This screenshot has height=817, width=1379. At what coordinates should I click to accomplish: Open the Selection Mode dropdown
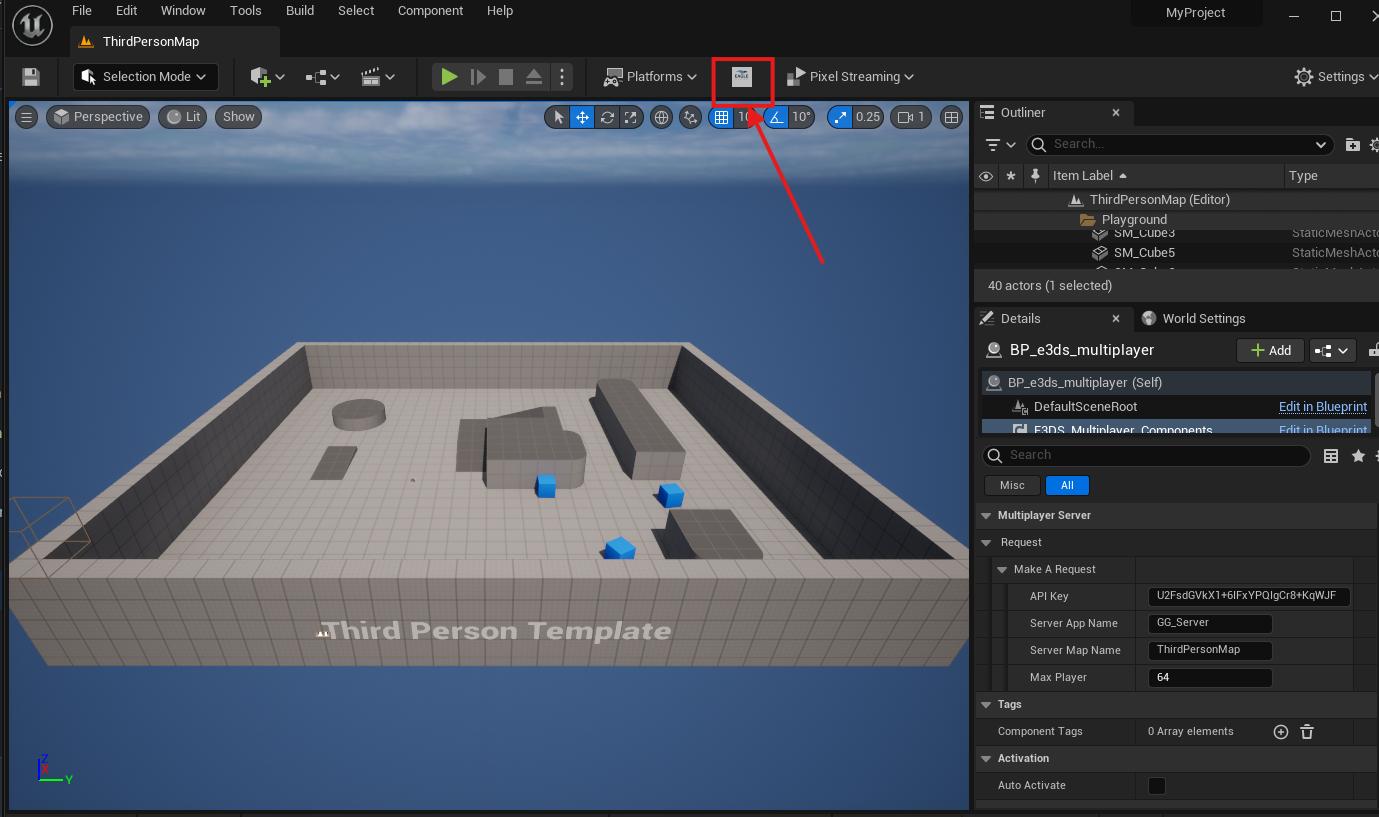(146, 77)
